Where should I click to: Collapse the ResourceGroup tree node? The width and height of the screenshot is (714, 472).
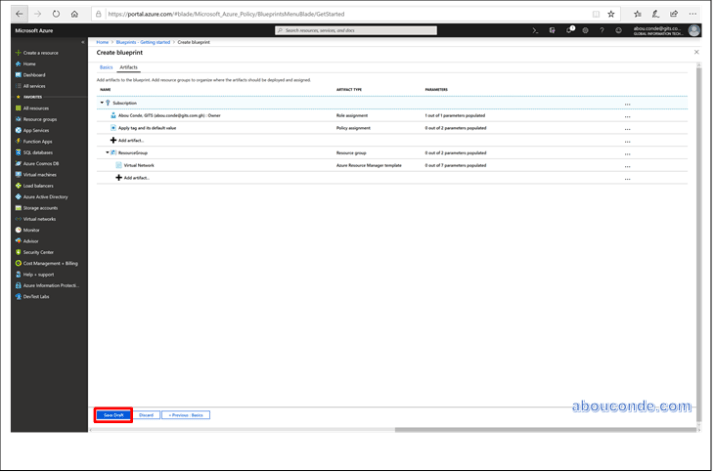tap(107, 152)
